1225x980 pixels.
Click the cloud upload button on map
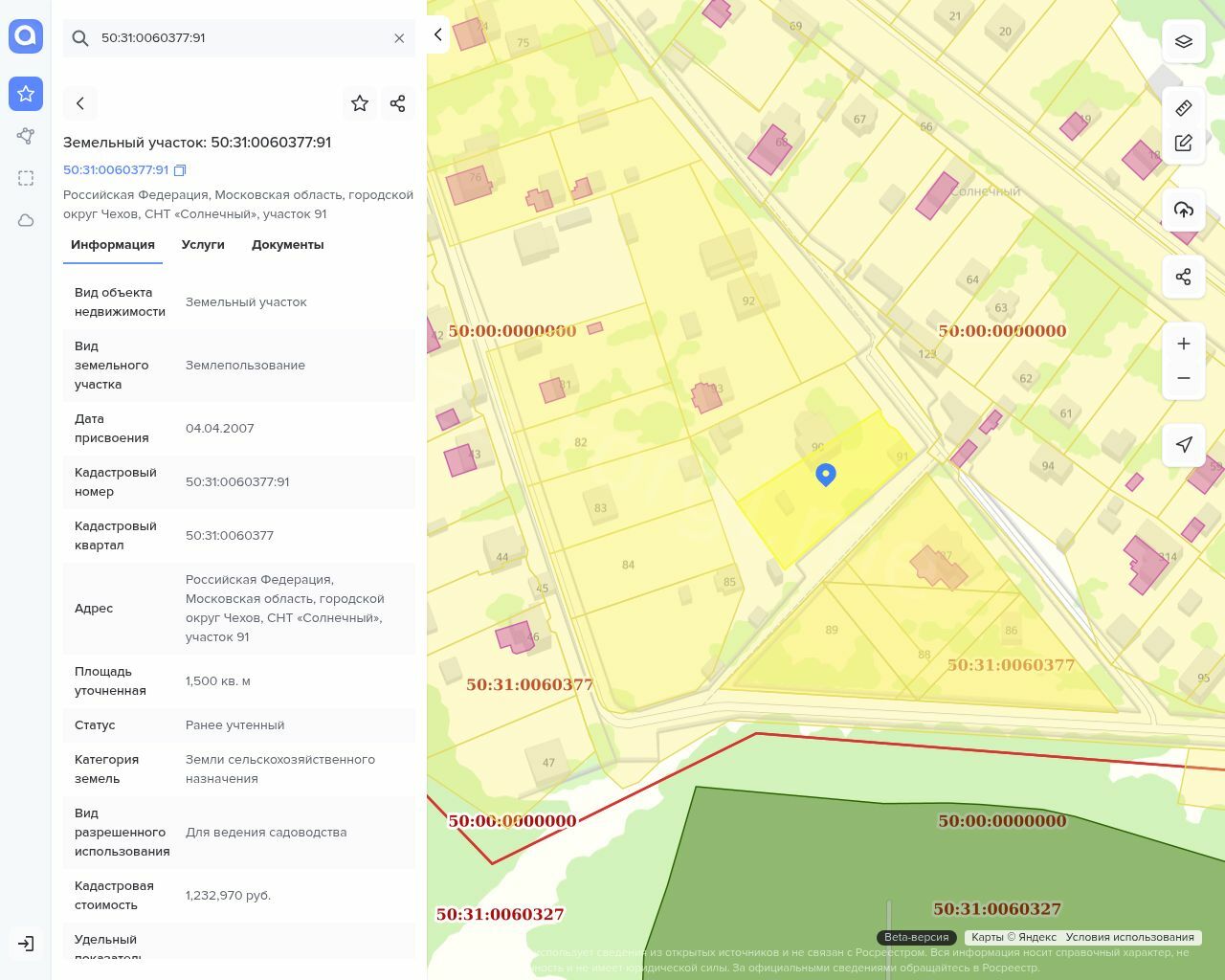(x=1184, y=210)
